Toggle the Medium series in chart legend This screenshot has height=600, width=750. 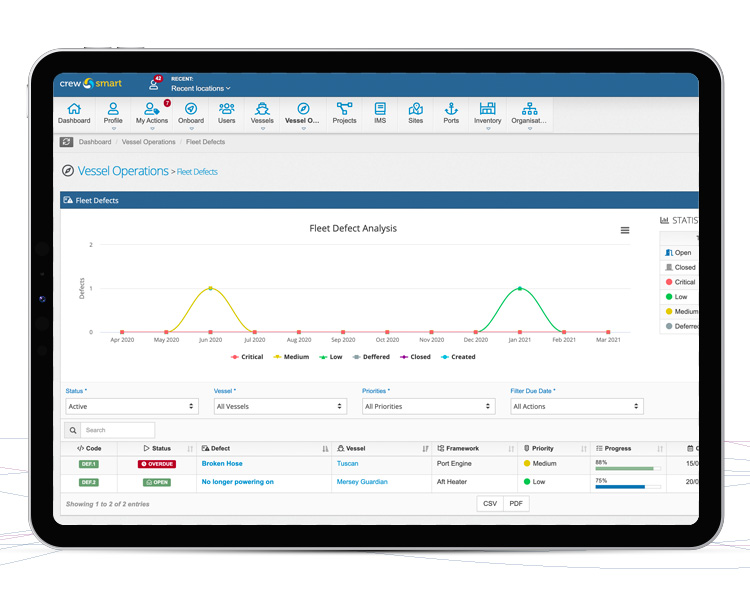(x=291, y=357)
